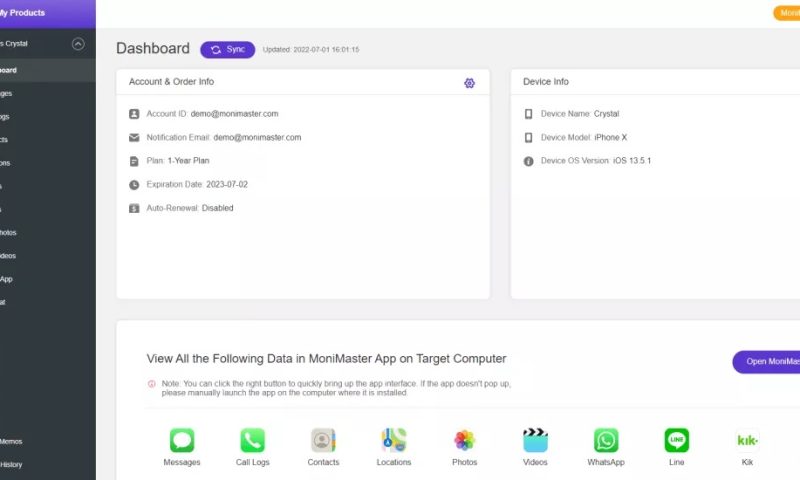This screenshot has width=800, height=480.
Task: Select Notification Email demo@monimaster.com text
Action: (x=257, y=137)
